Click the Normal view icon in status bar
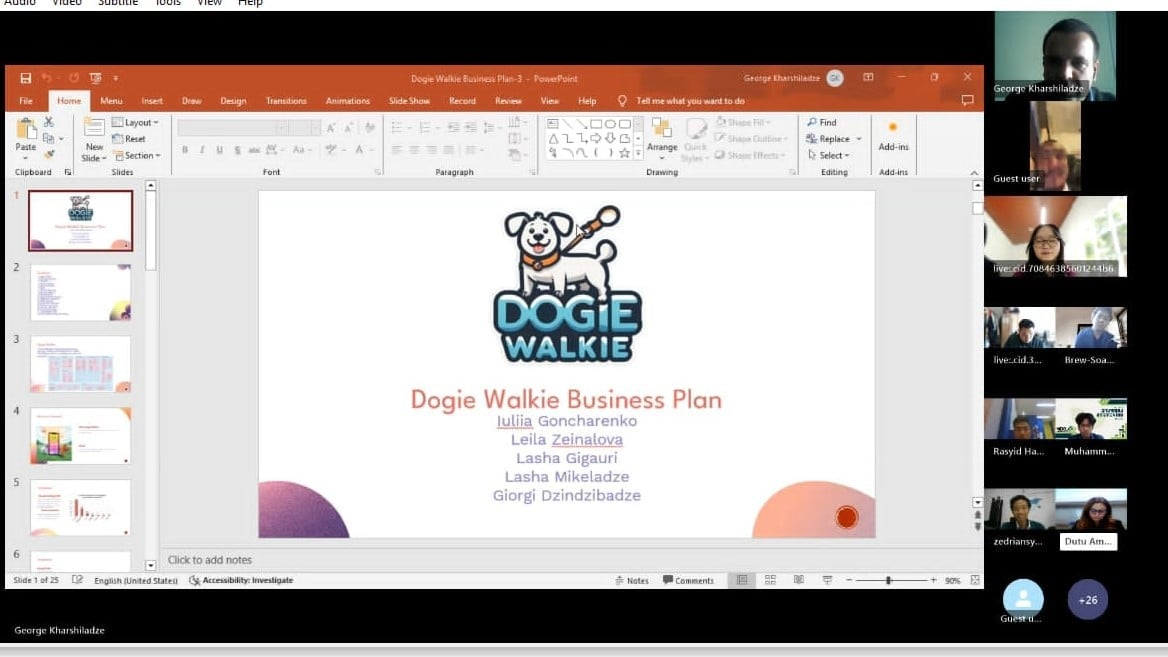Viewport: 1168px width, 657px height. coord(742,580)
